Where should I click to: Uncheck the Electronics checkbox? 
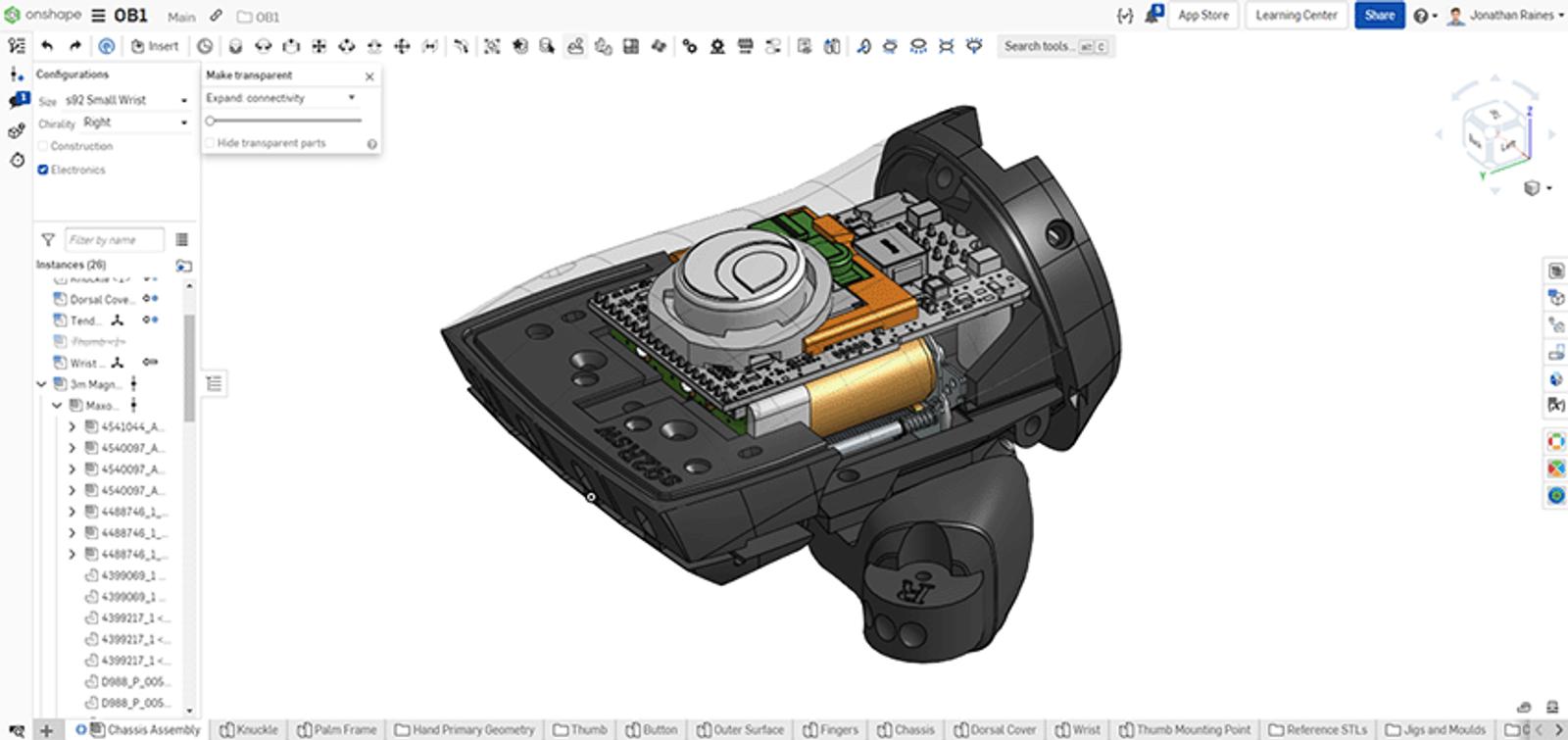click(x=43, y=170)
